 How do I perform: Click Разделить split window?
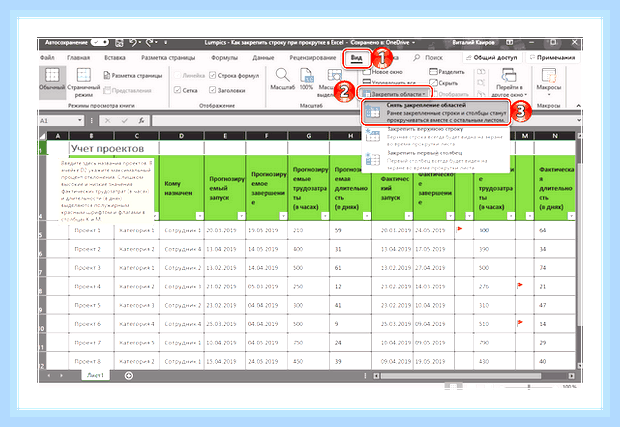pyautogui.click(x=447, y=72)
